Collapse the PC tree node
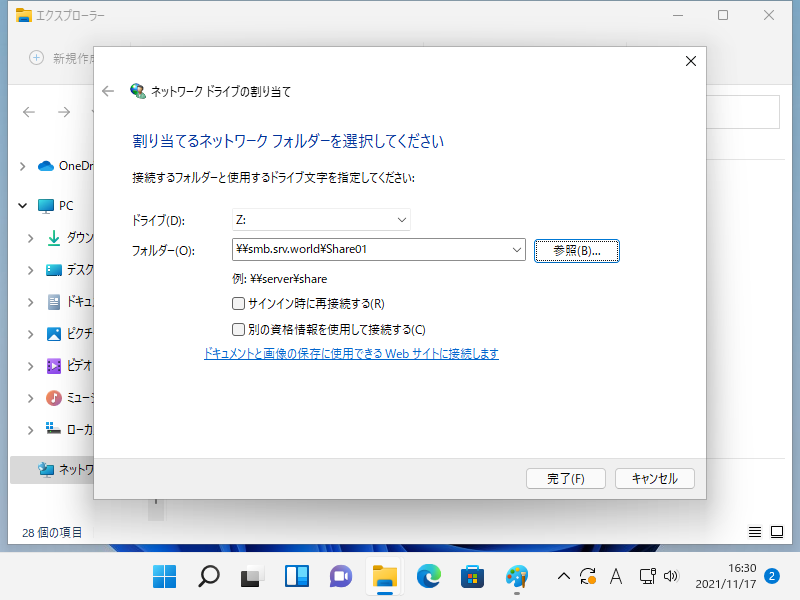 point(22,205)
